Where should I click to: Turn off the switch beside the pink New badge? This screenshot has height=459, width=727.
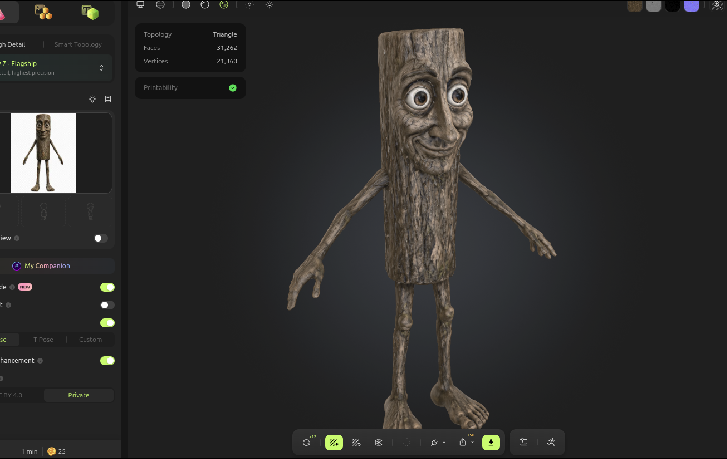pos(108,287)
